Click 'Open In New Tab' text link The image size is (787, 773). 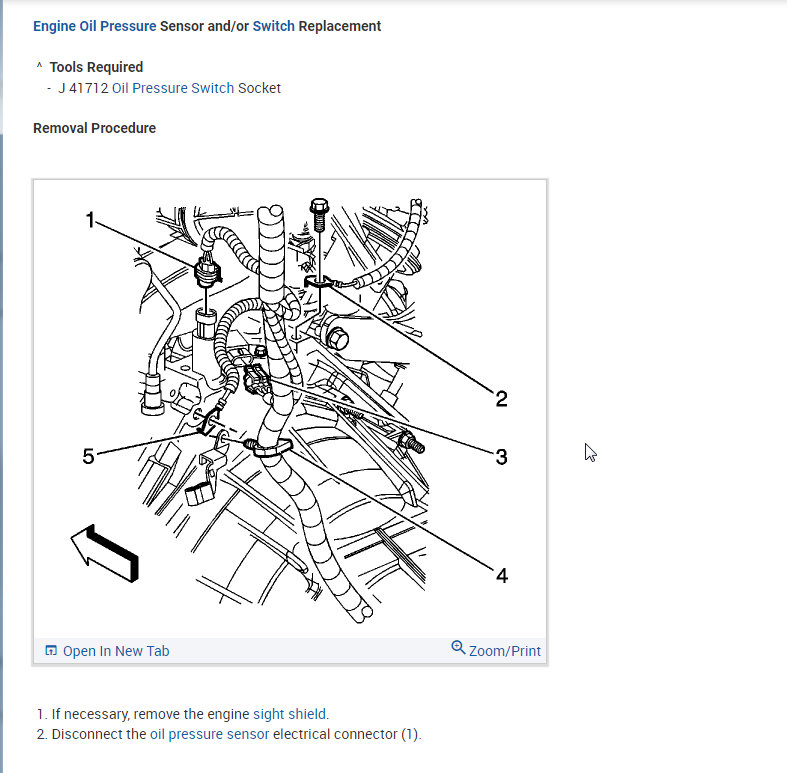click(116, 651)
